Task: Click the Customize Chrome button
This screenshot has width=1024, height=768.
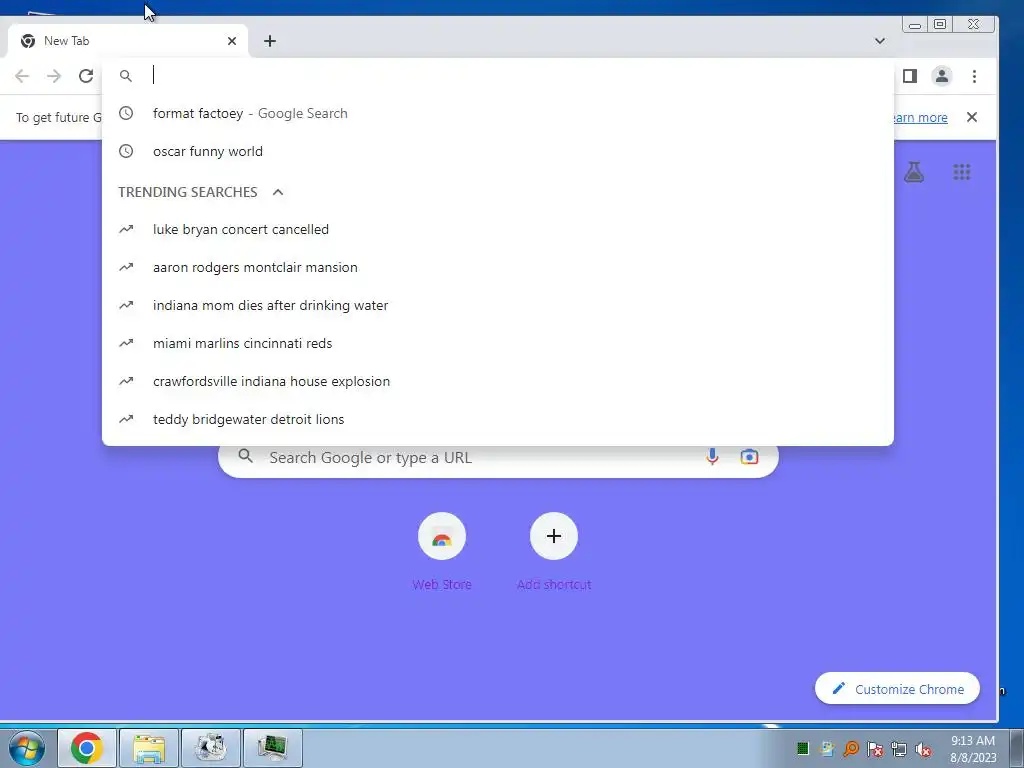Action: pyautogui.click(x=897, y=689)
